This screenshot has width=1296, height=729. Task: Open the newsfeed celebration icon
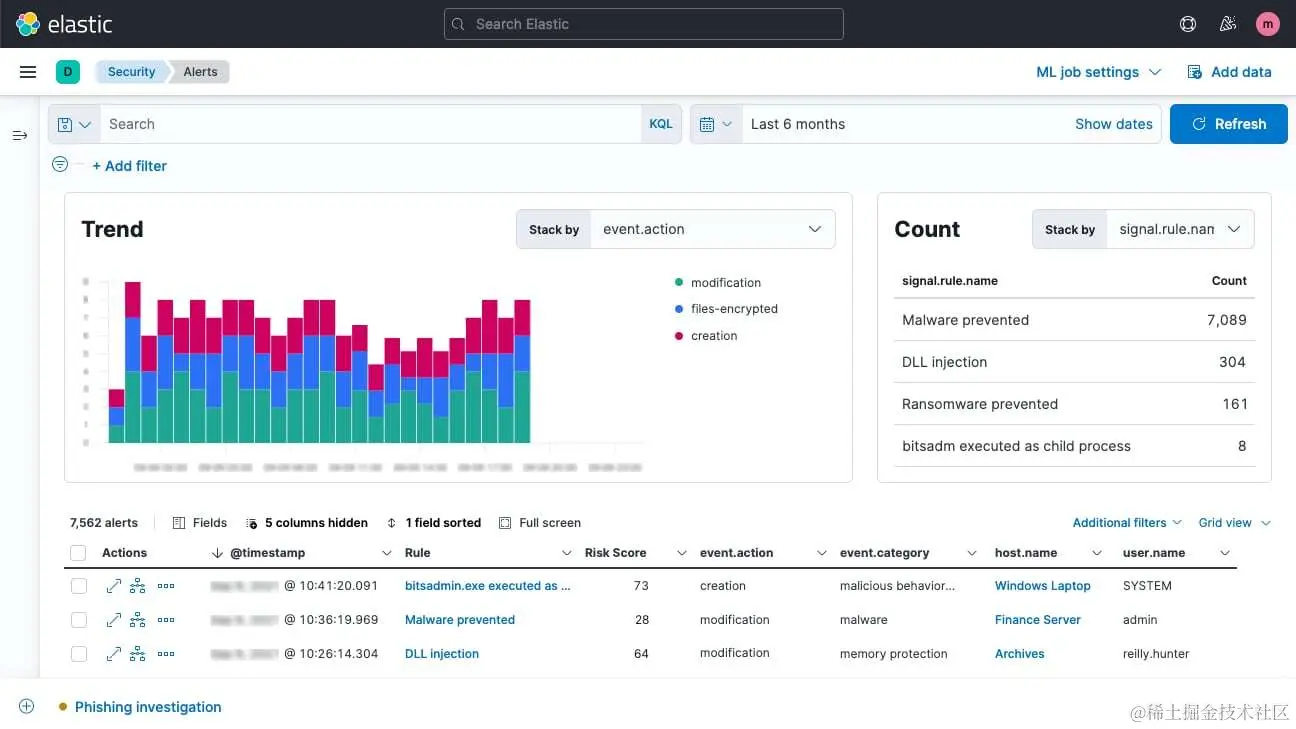click(x=1228, y=24)
